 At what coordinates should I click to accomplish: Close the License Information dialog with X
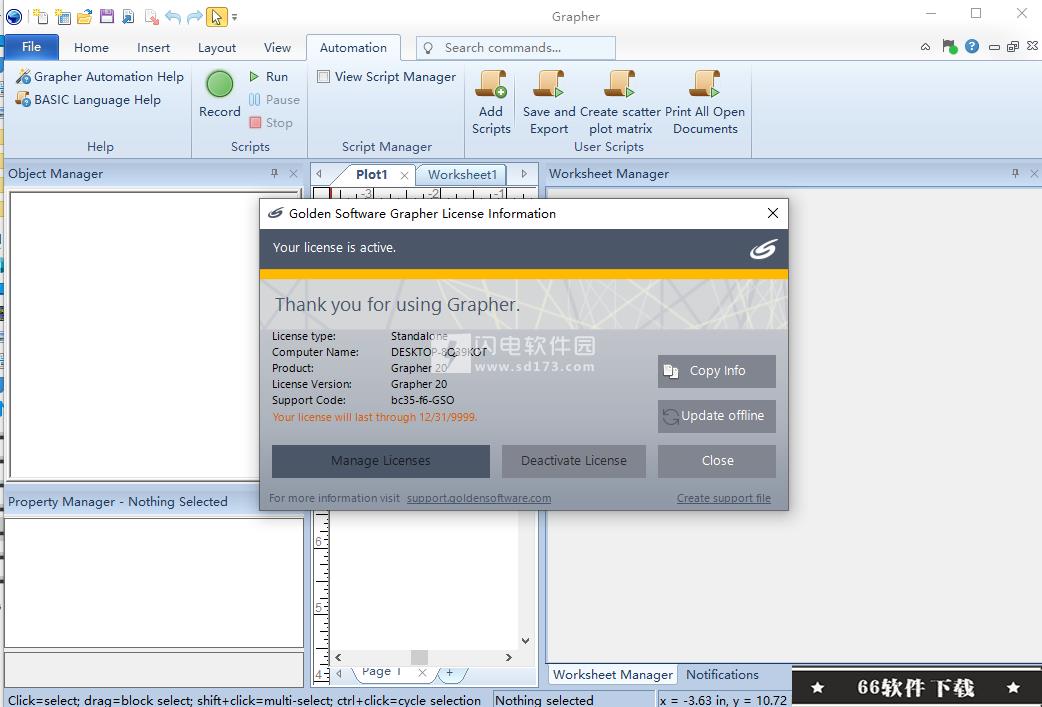pos(772,213)
